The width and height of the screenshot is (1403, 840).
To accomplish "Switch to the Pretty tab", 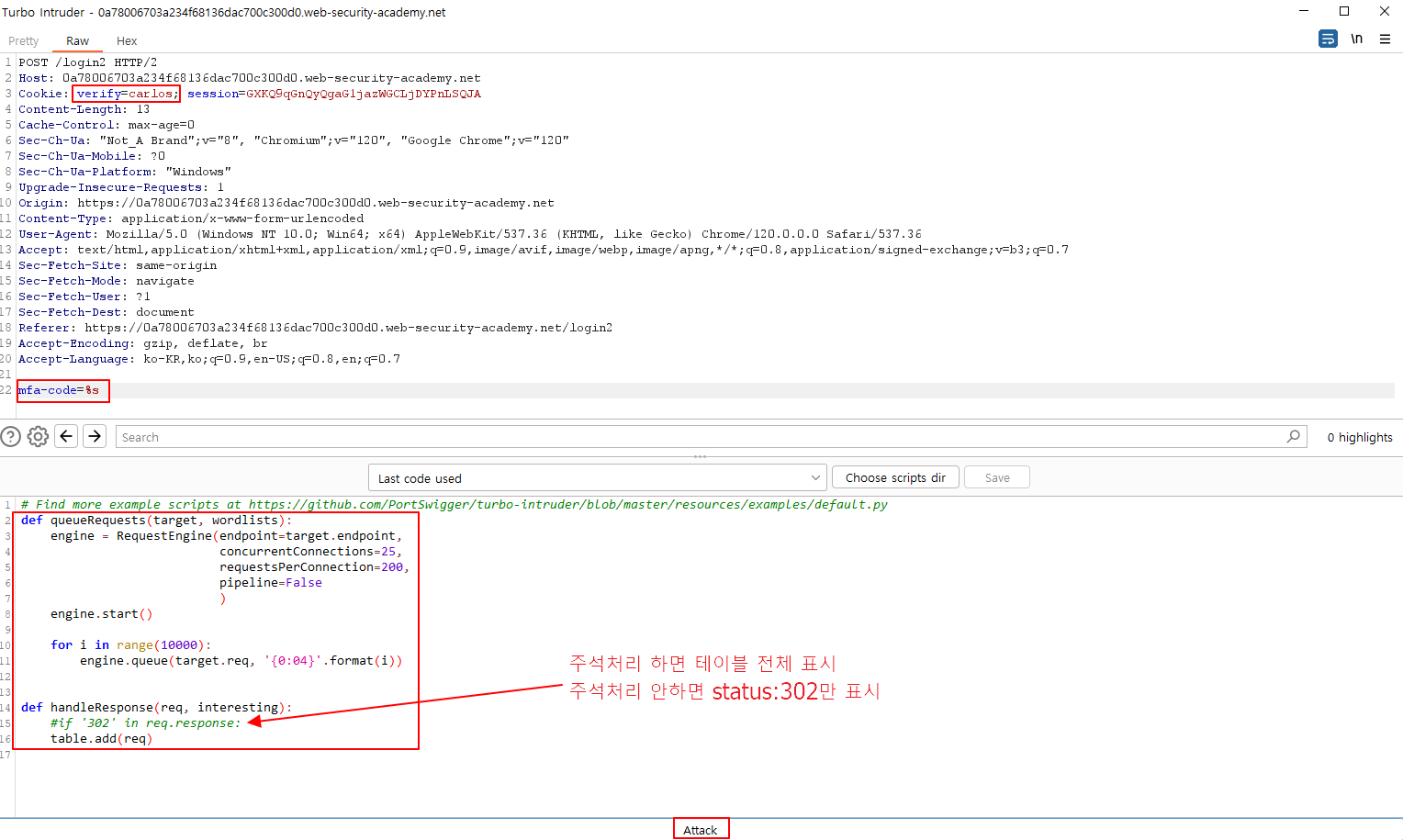I will pos(24,41).
